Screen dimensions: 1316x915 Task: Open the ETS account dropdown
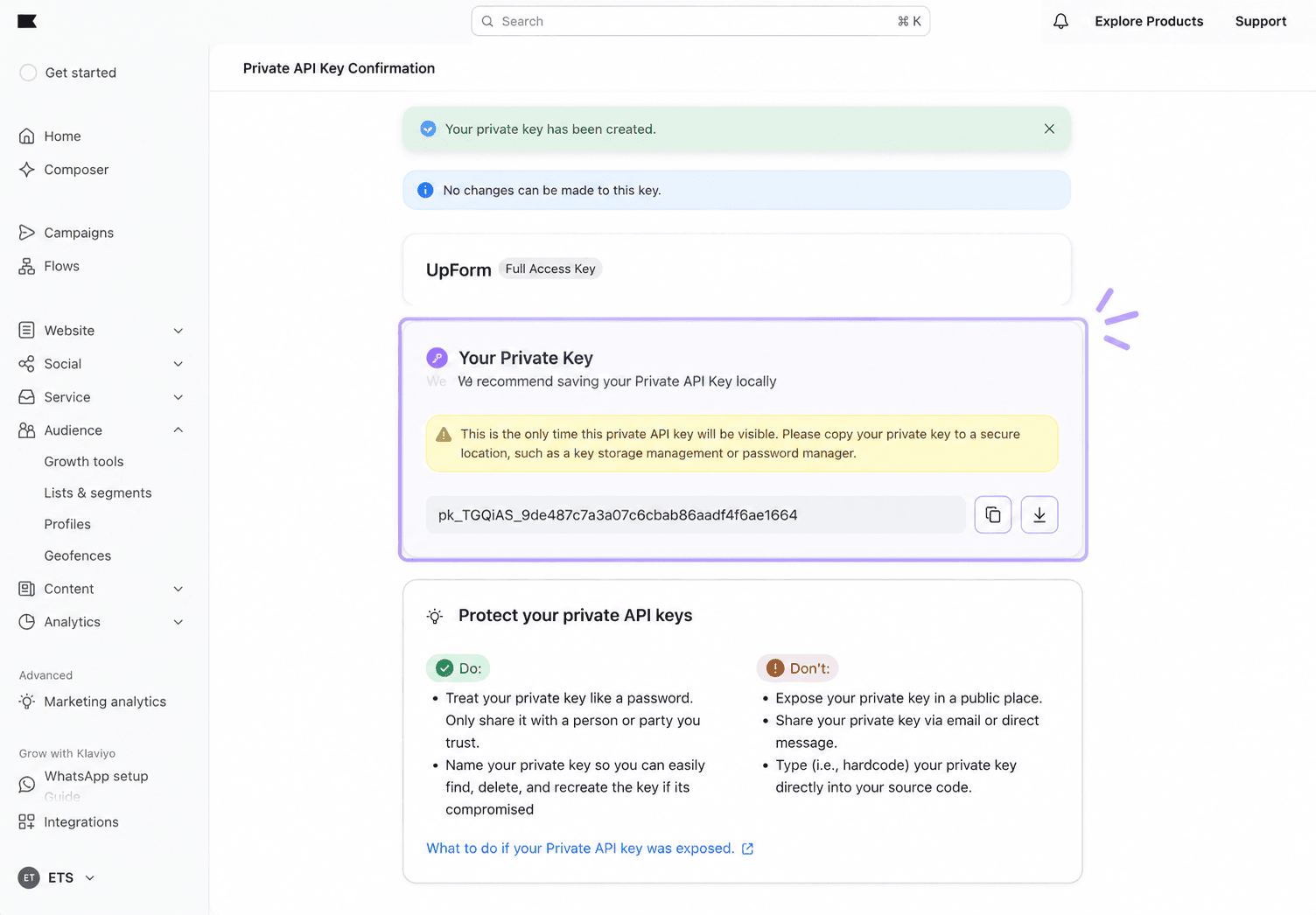tap(57, 877)
